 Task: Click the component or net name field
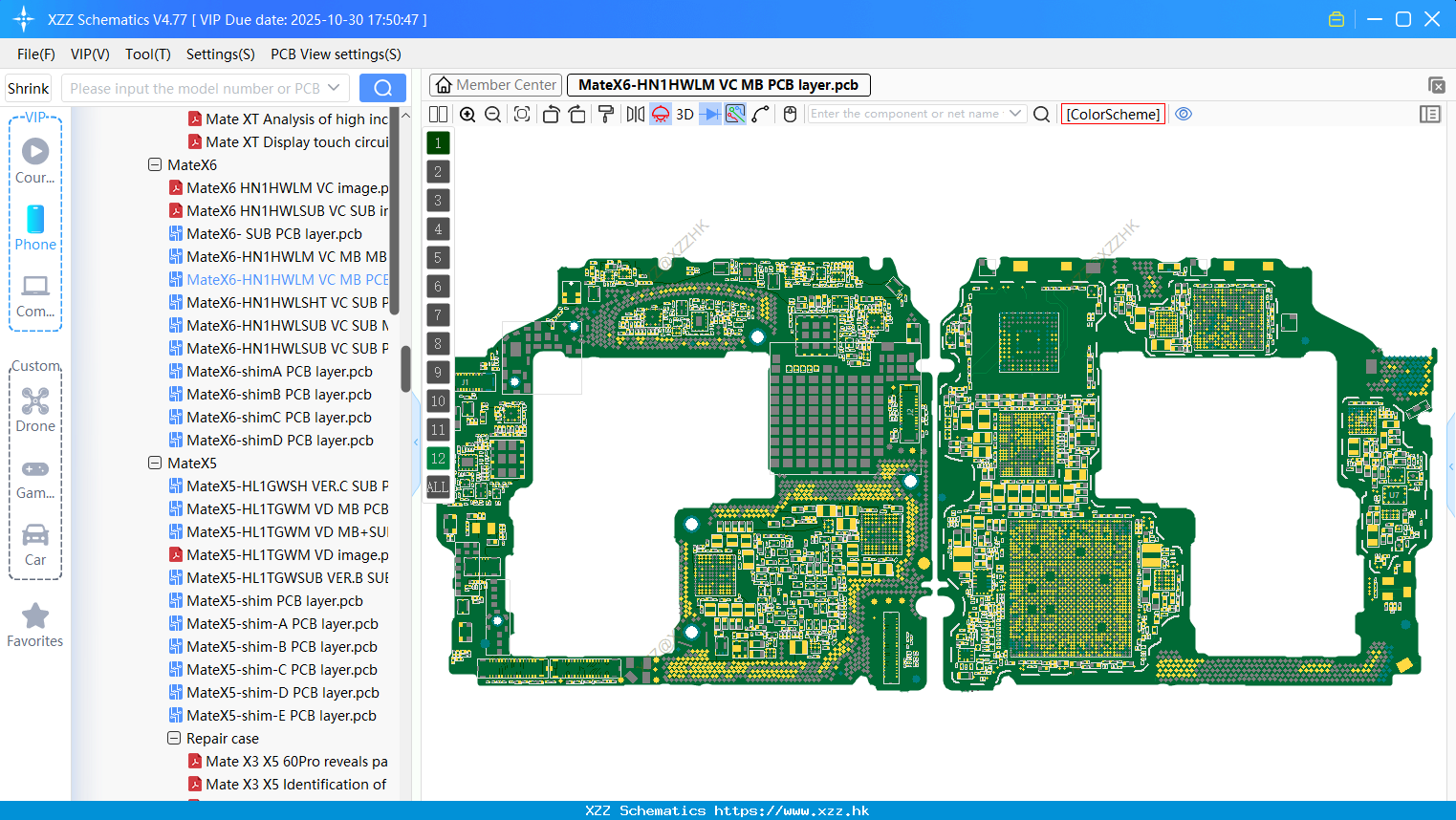904,114
